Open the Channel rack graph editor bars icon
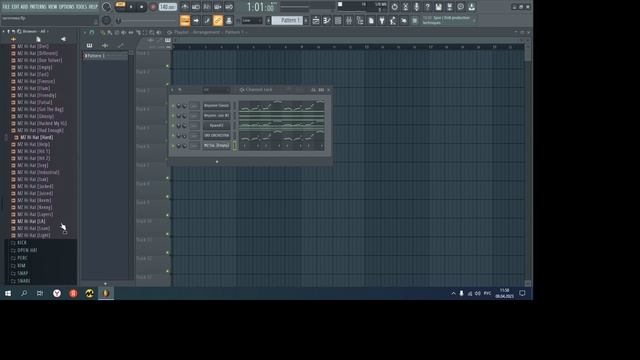 coord(321,90)
